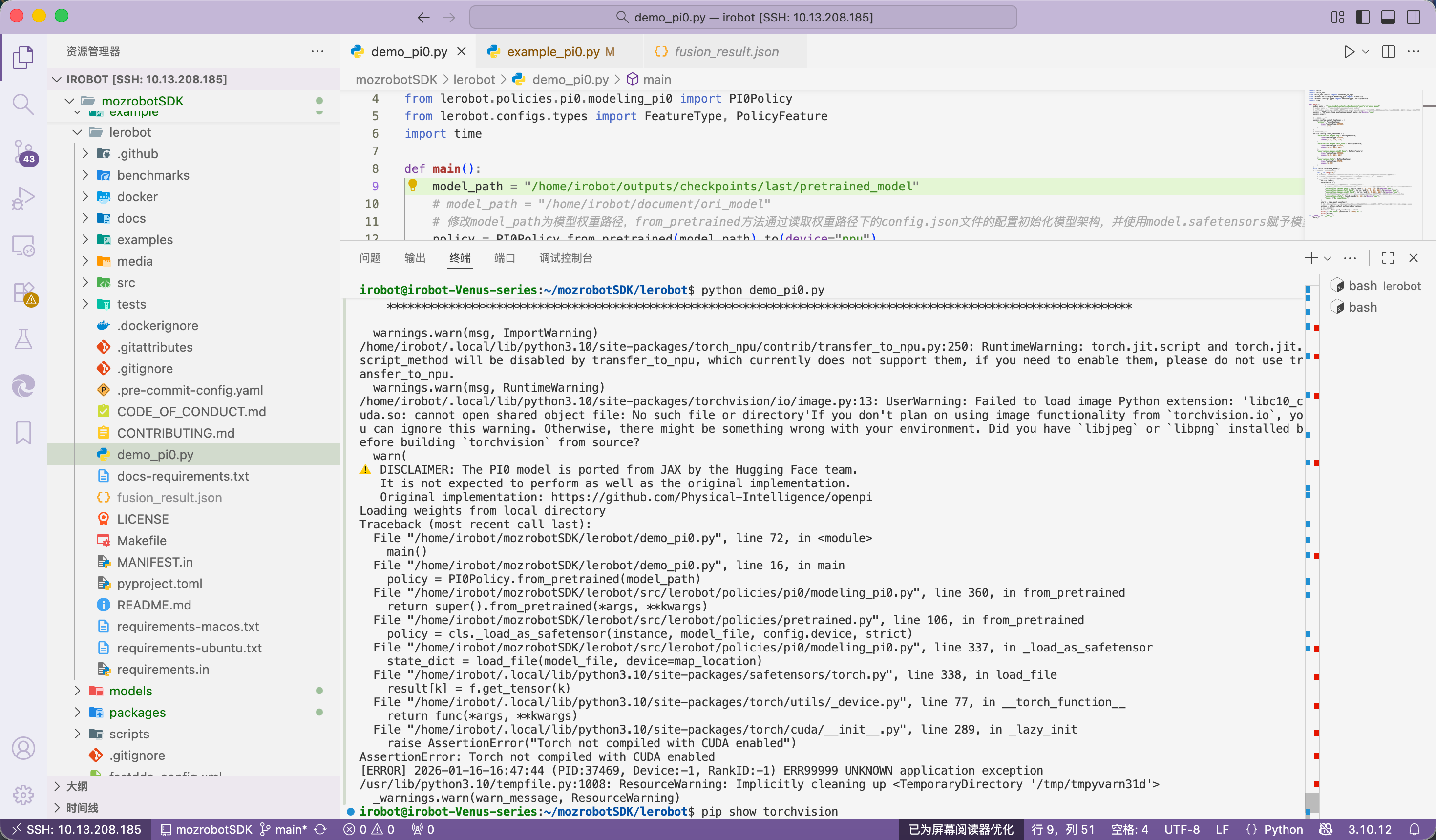Toggle the primary side bar visibility
Image resolution: width=1436 pixels, height=840 pixels.
pyautogui.click(x=1363, y=17)
